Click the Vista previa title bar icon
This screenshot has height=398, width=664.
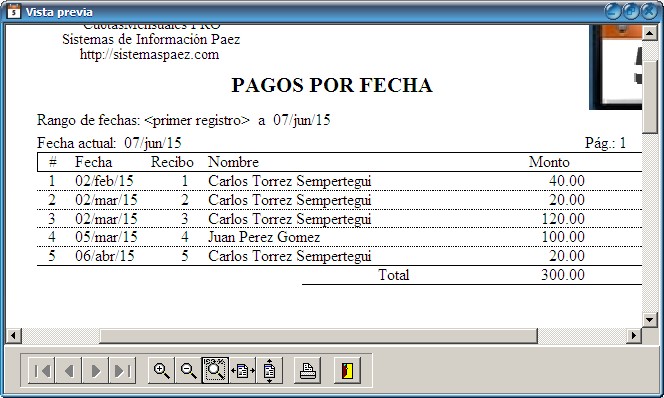click(x=14, y=11)
